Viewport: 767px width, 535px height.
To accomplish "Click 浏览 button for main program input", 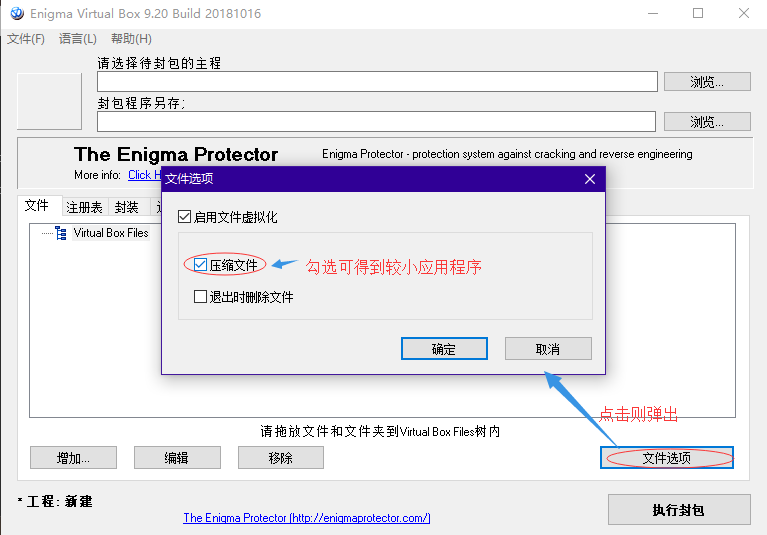I will point(707,82).
